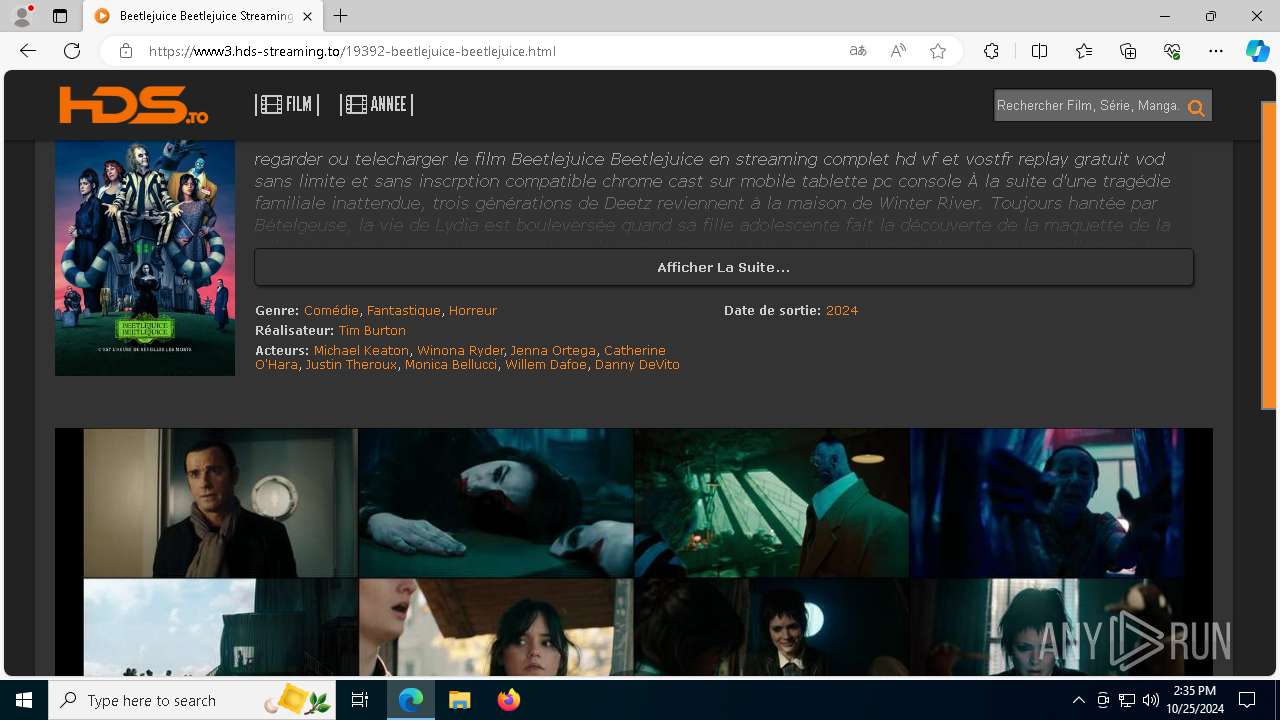Click still of man in scarf

[x=220, y=503]
